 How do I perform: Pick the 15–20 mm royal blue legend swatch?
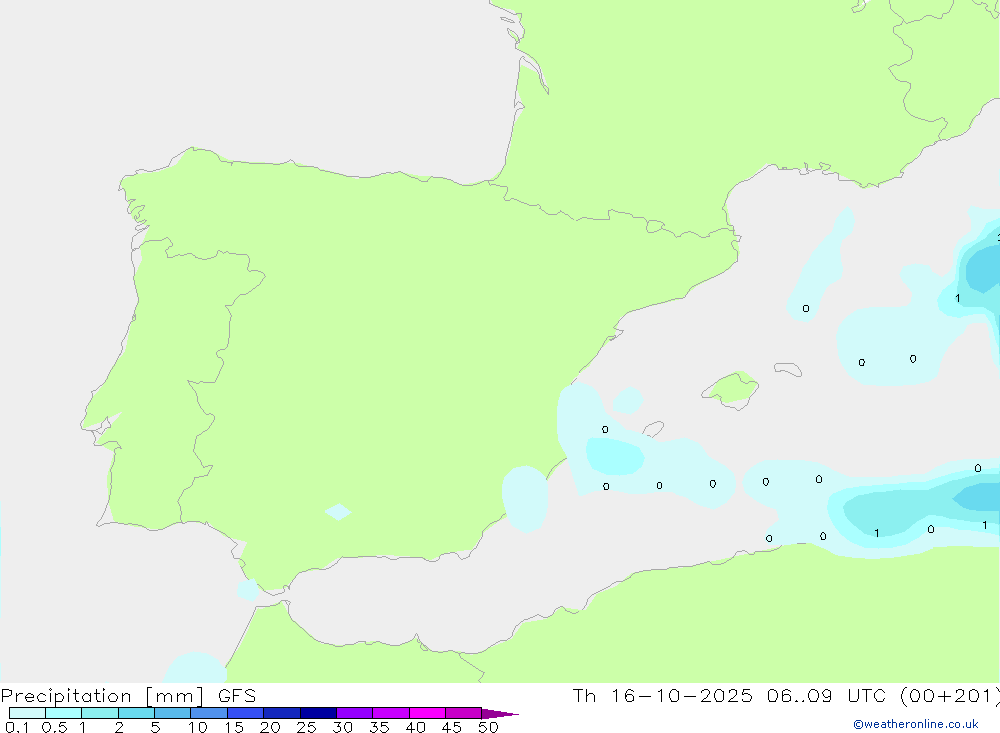246,713
